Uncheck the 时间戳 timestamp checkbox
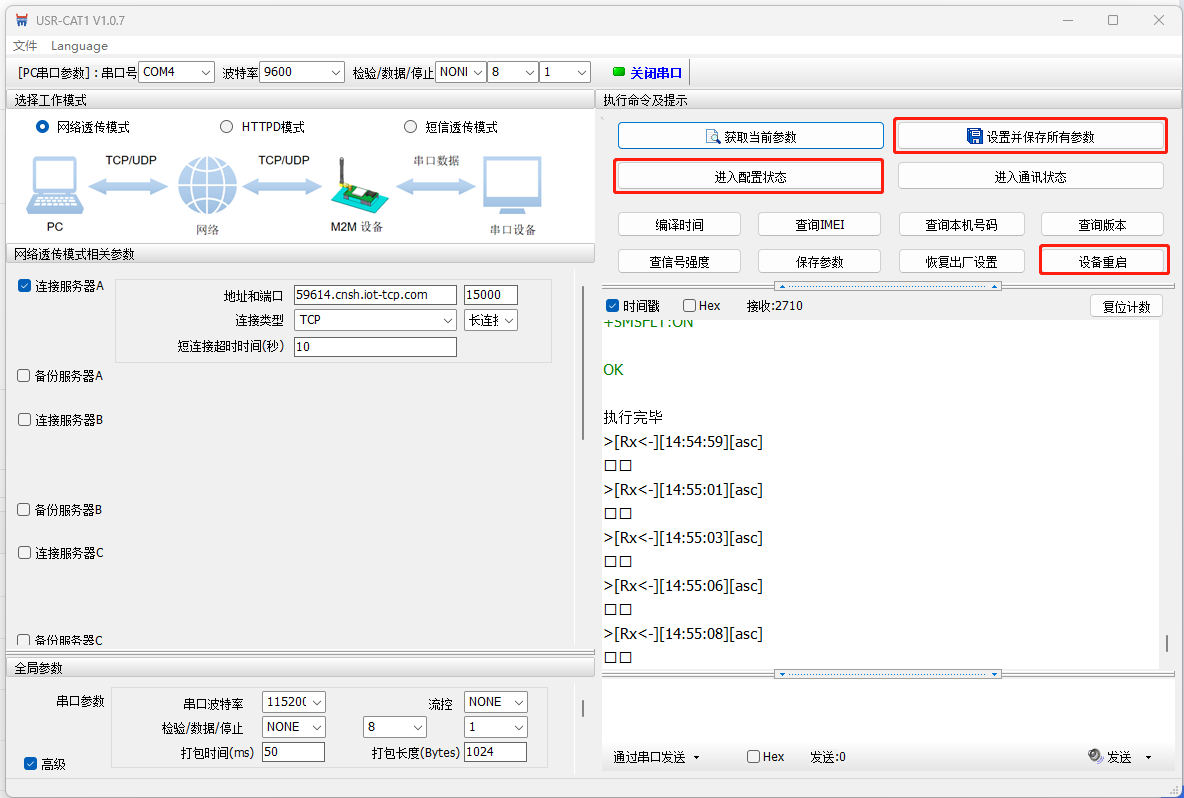 (612, 306)
